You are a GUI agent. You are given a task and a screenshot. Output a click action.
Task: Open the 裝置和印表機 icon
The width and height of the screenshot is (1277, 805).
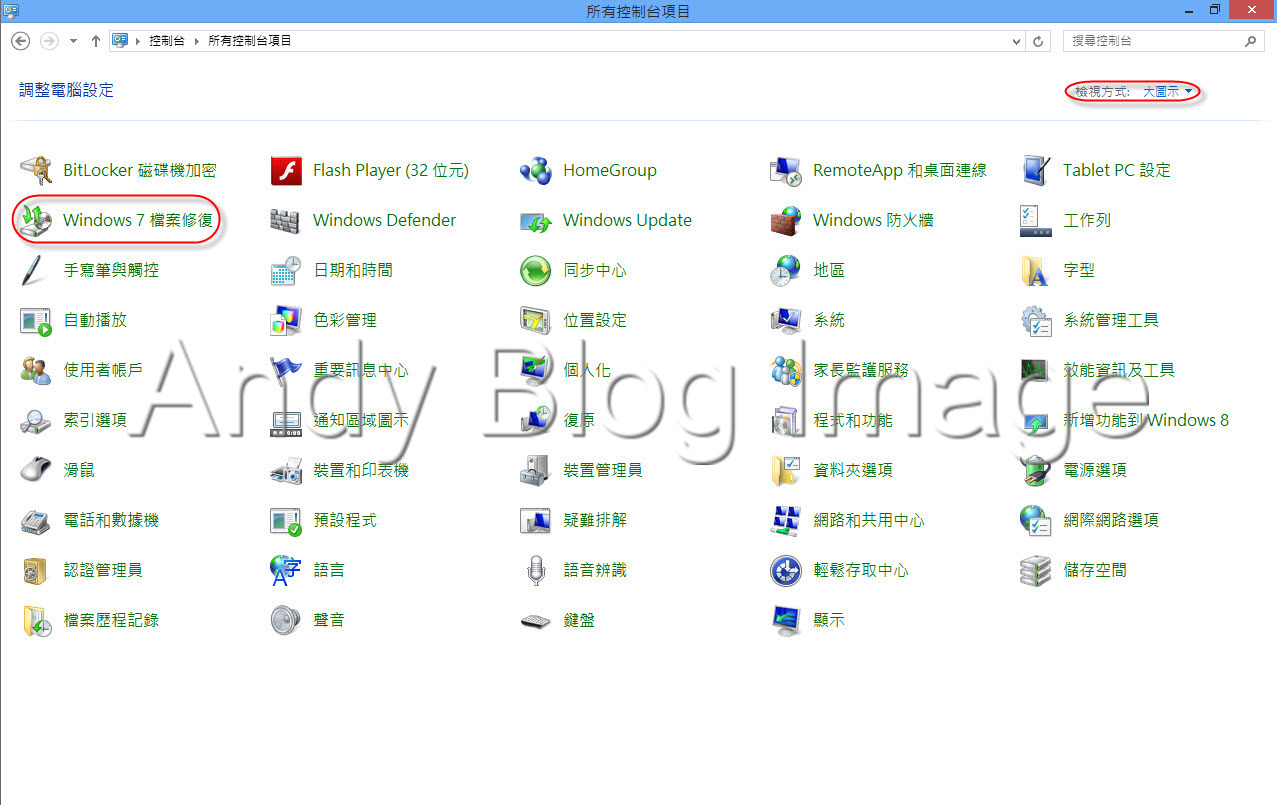pyautogui.click(x=286, y=470)
